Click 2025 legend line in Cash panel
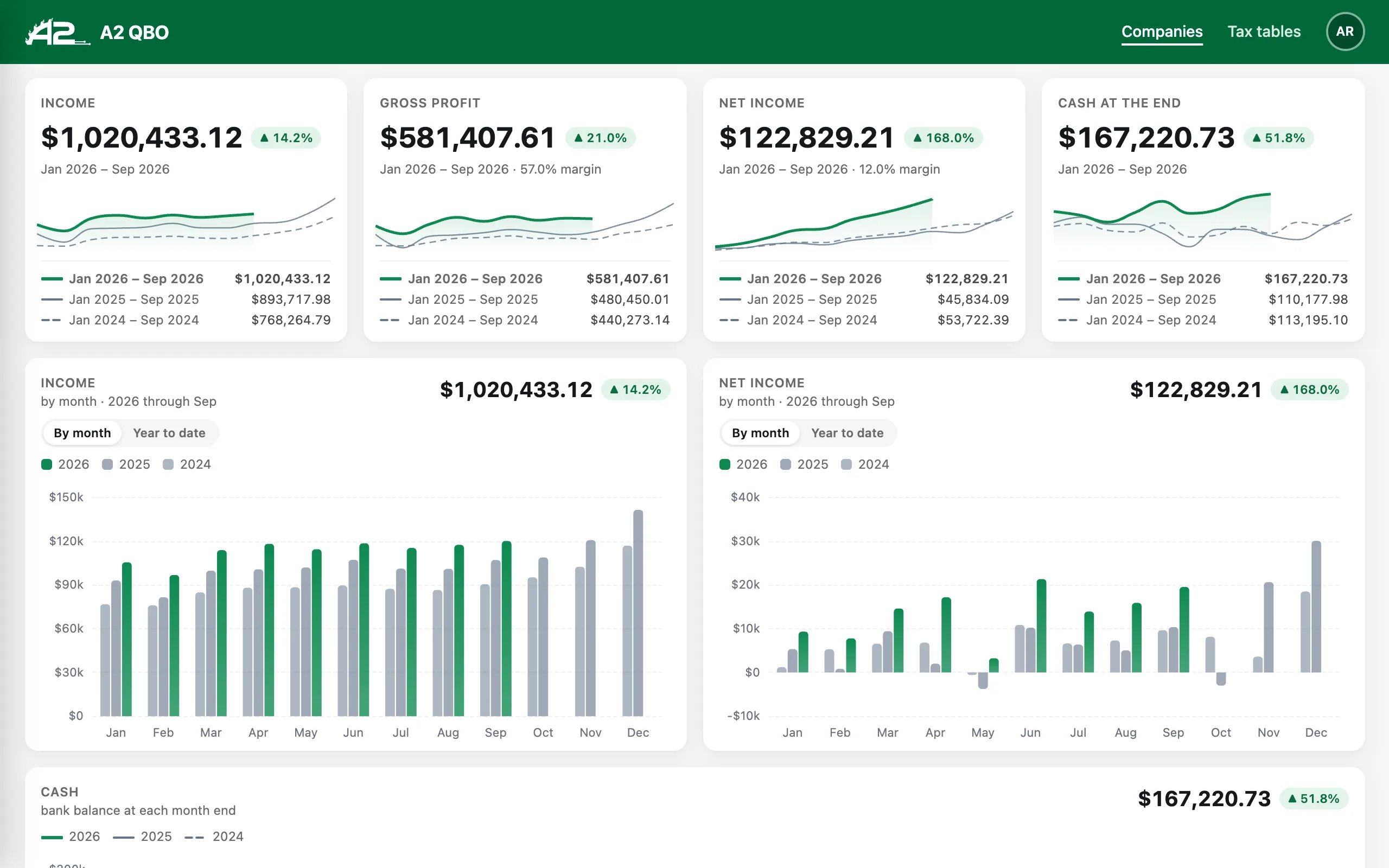This screenshot has height=868, width=1389. (142, 837)
